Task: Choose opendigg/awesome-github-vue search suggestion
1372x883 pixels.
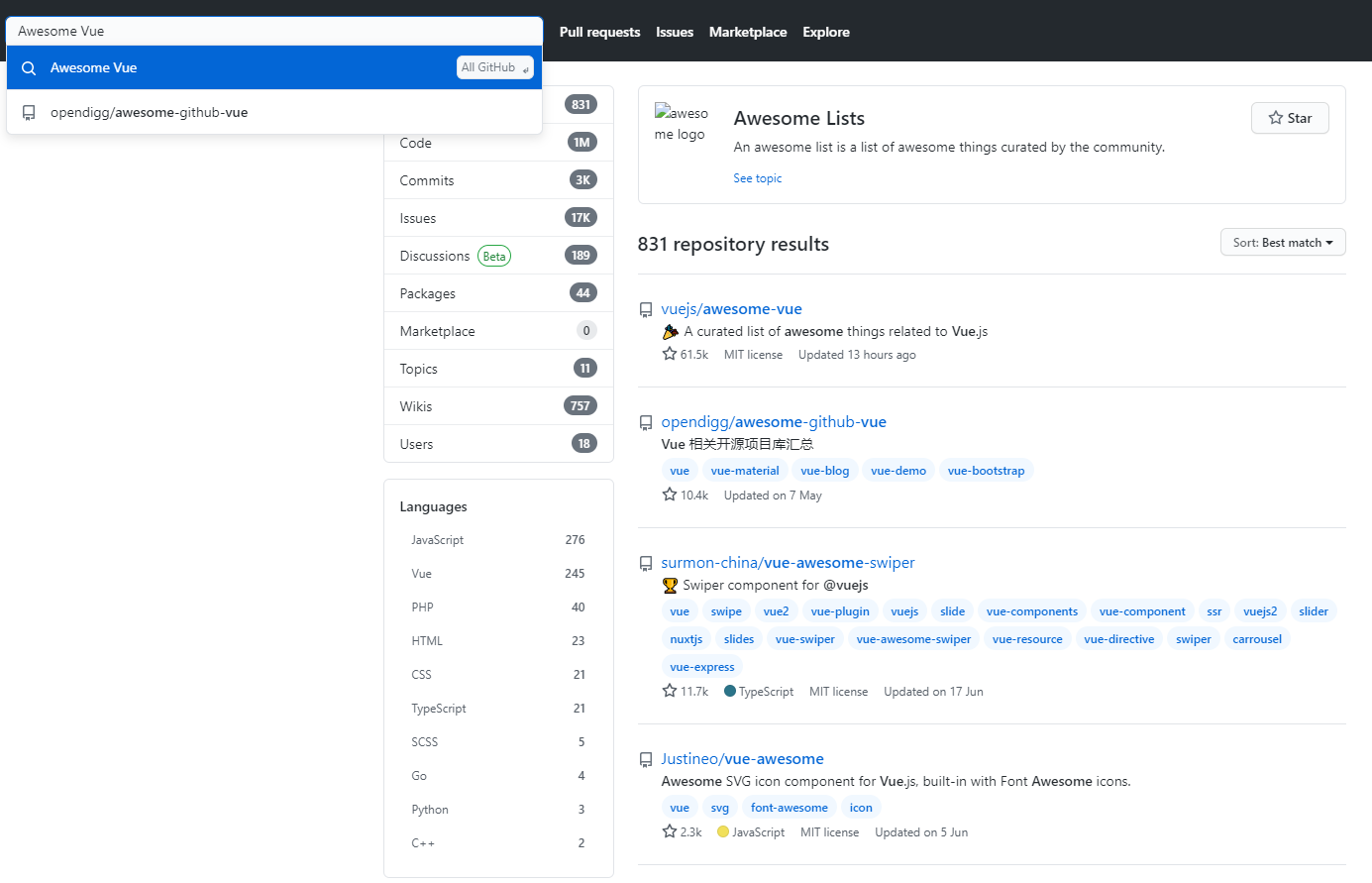Action: pyautogui.click(x=274, y=112)
